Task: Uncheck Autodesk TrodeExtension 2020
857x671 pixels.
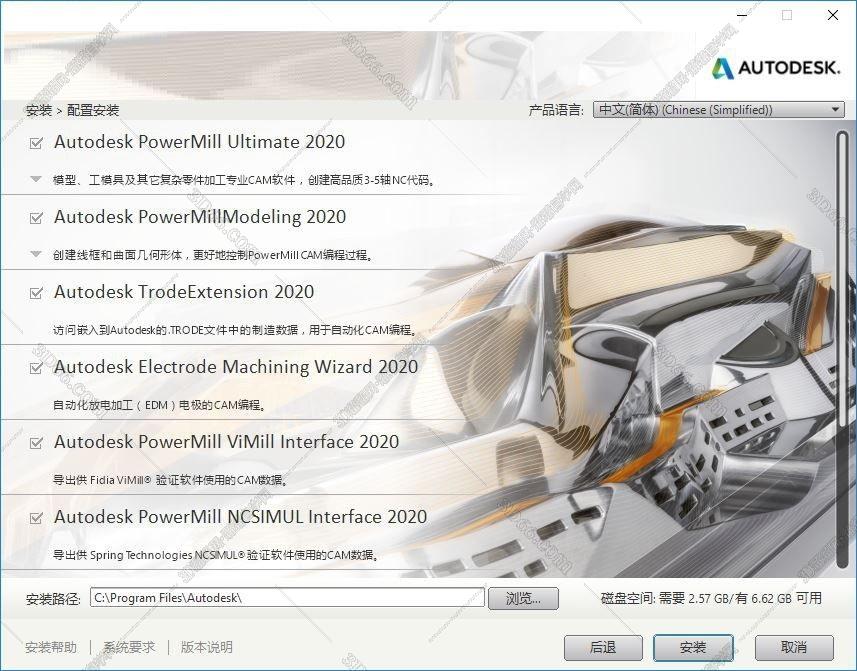Action: [x=35, y=292]
